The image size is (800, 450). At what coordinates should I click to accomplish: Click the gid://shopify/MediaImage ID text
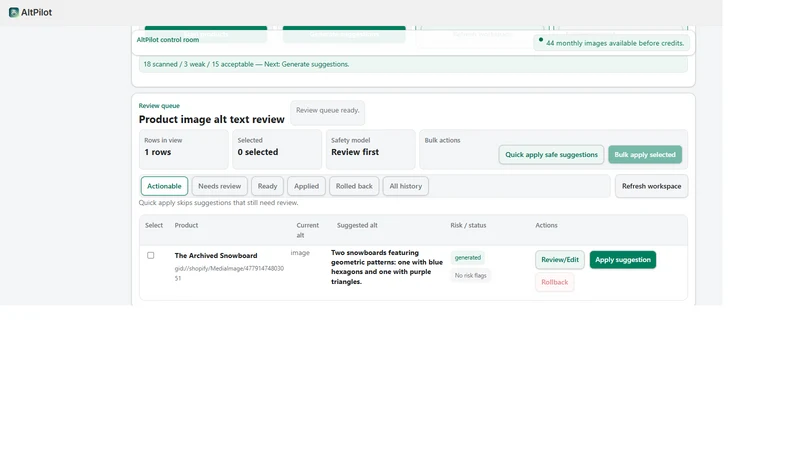pyautogui.click(x=229, y=273)
